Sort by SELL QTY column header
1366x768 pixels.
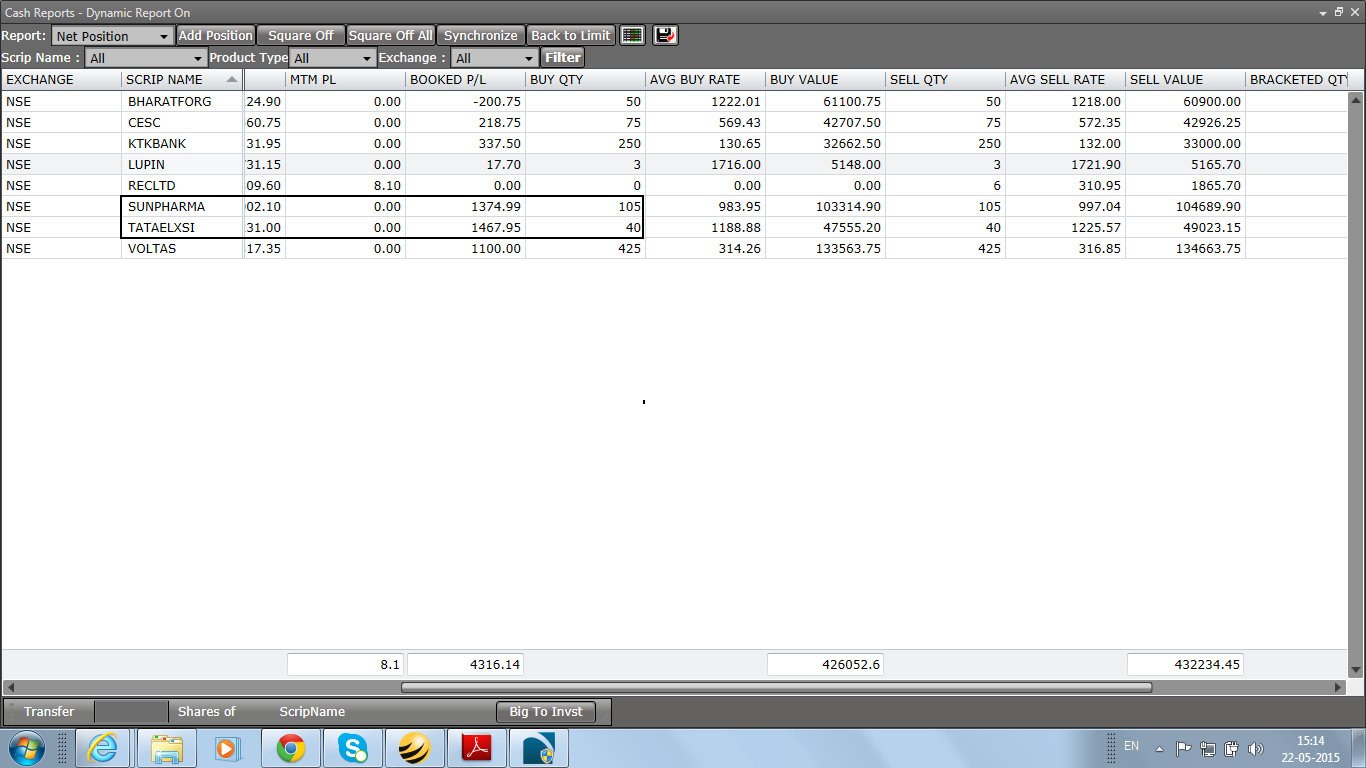pos(945,79)
